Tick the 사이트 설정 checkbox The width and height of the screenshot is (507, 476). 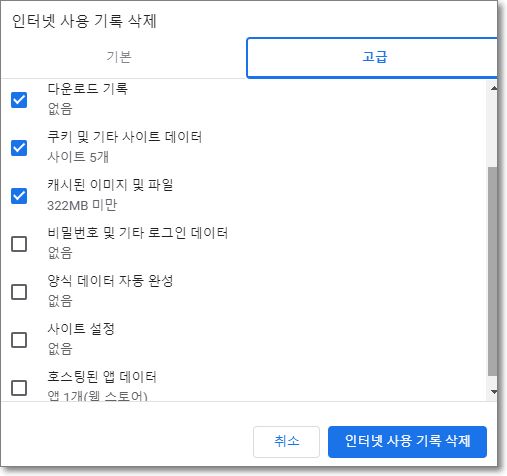(x=19, y=340)
